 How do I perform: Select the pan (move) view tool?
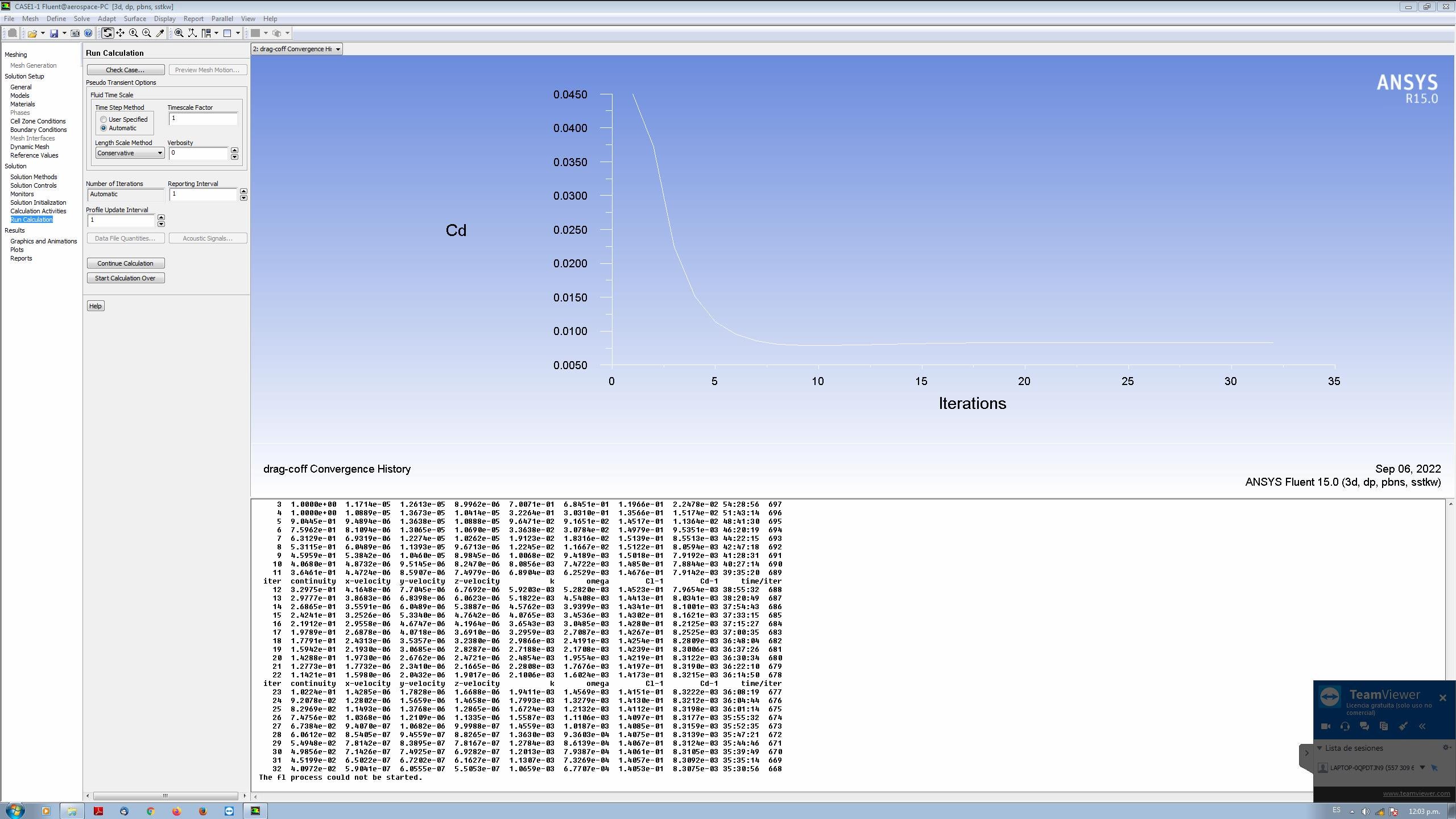pos(121,33)
